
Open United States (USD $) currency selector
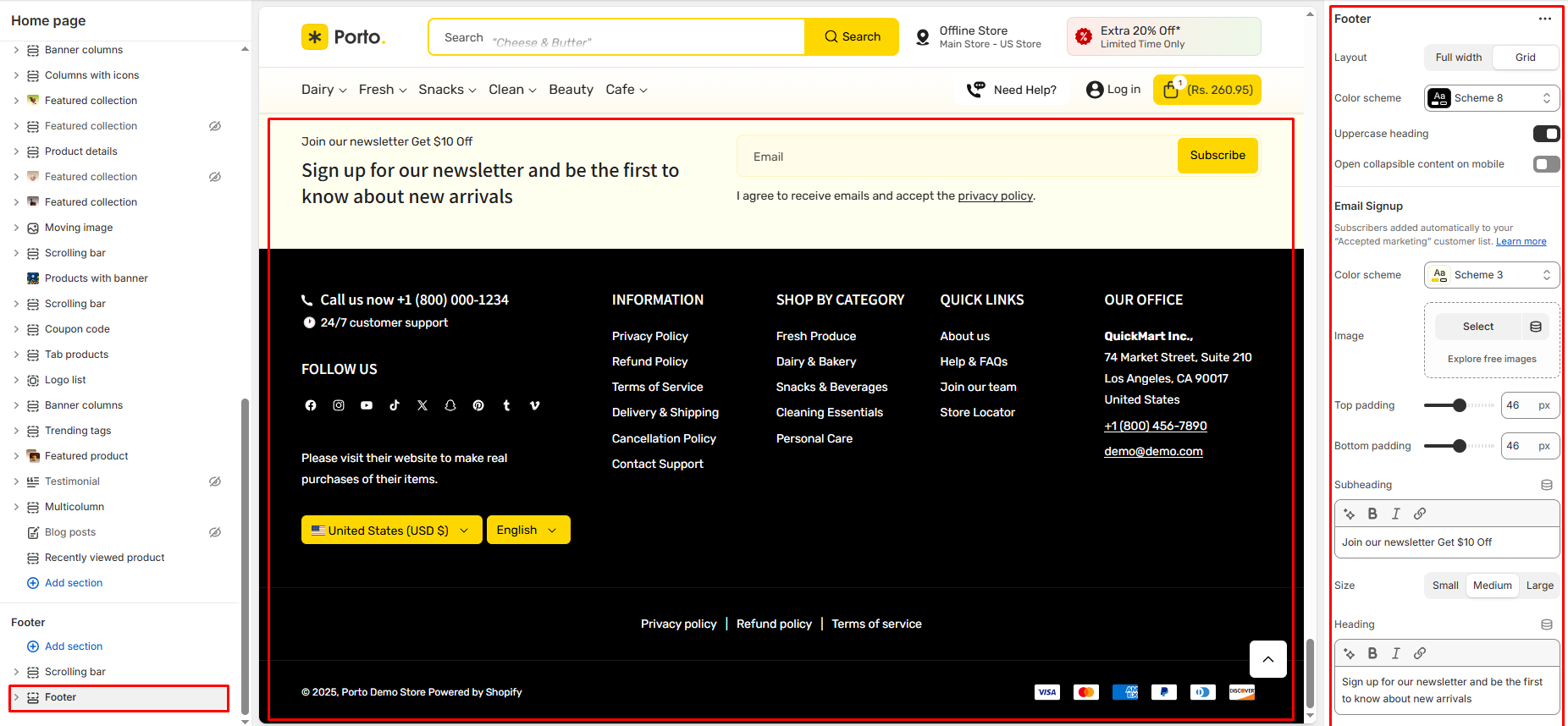[391, 531]
